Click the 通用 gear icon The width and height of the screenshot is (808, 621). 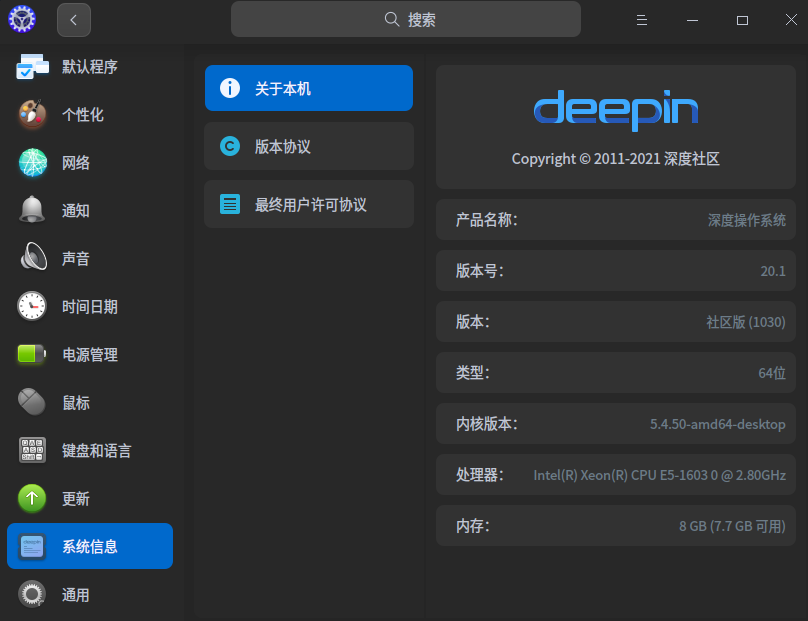[x=32, y=594]
